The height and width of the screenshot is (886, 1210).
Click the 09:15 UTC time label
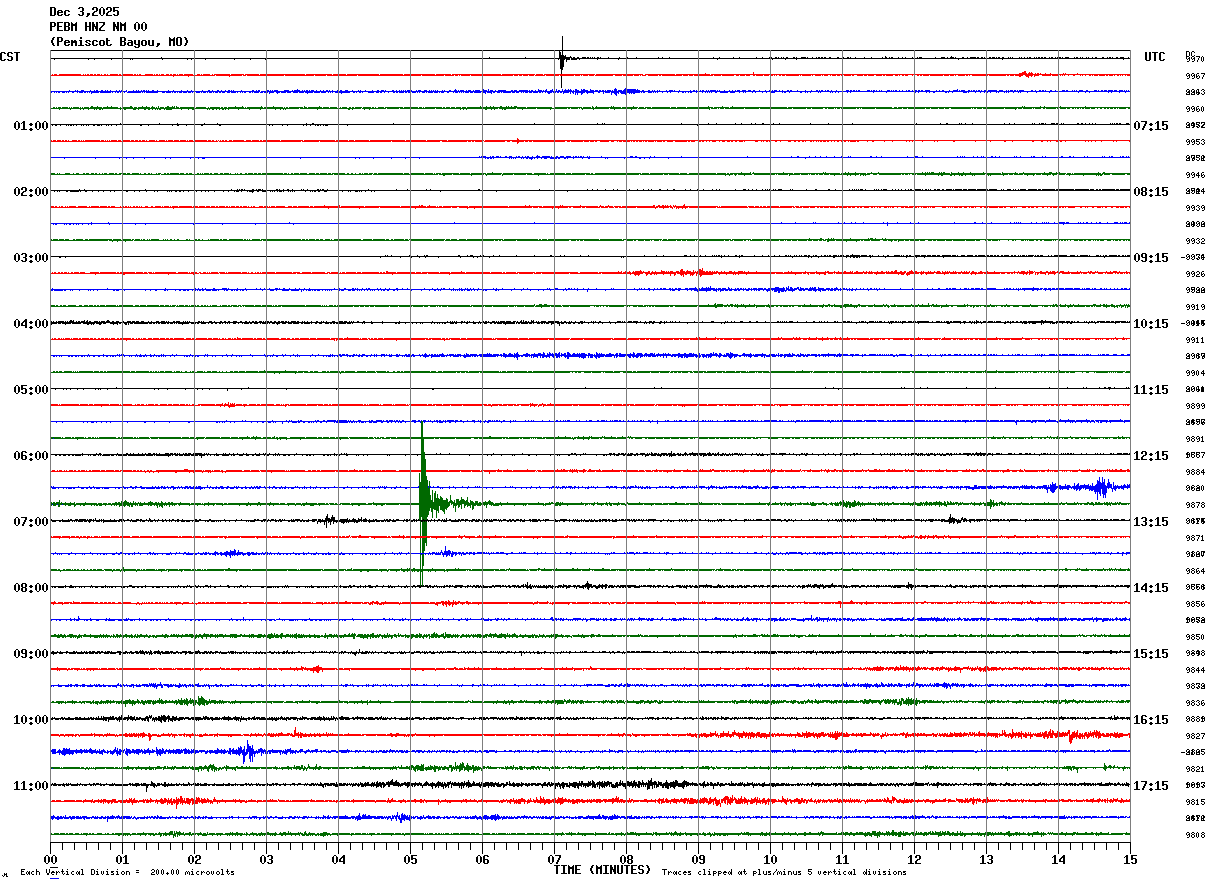click(1151, 258)
